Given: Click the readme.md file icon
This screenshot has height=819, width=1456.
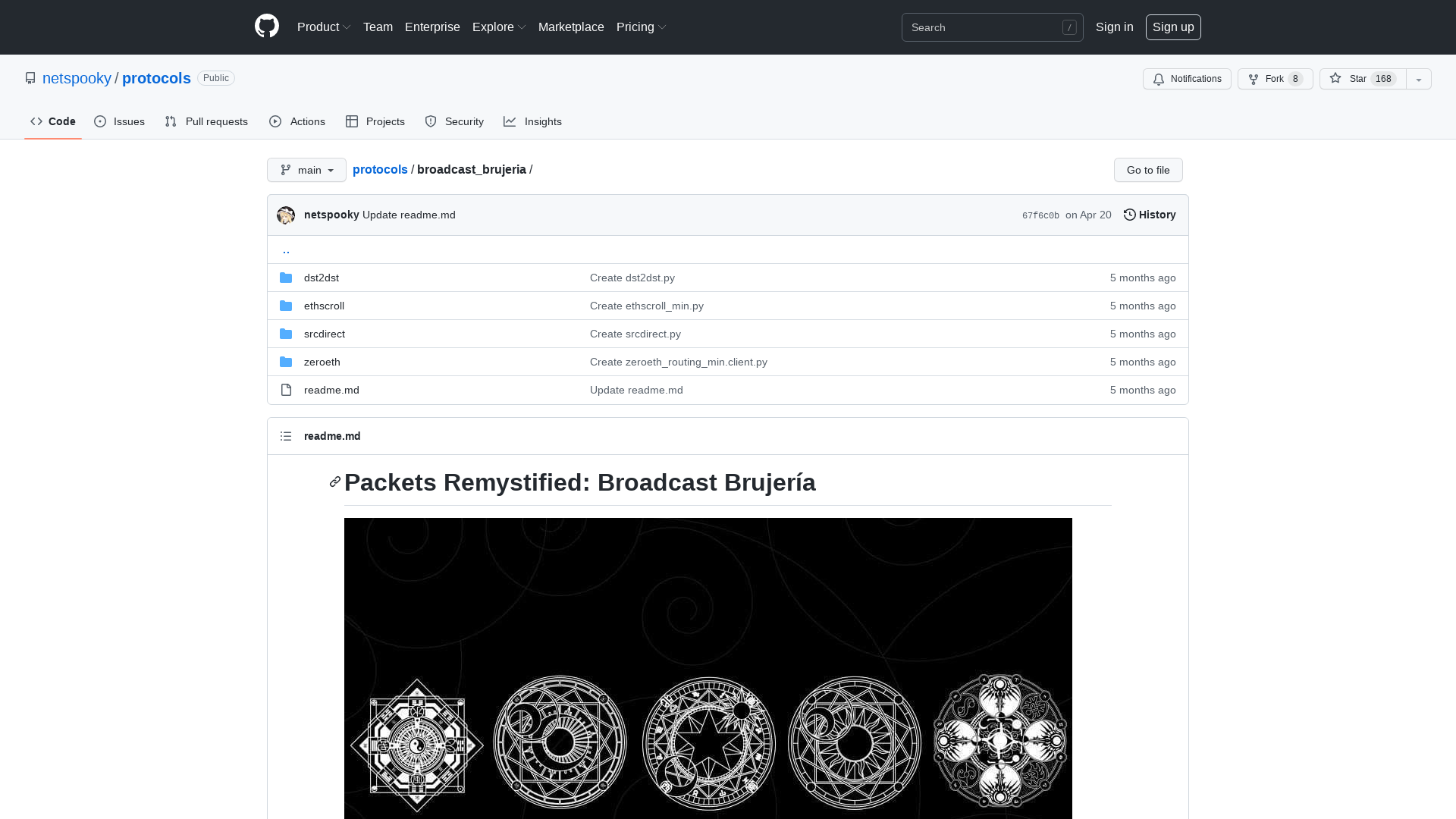Looking at the screenshot, I should [286, 390].
